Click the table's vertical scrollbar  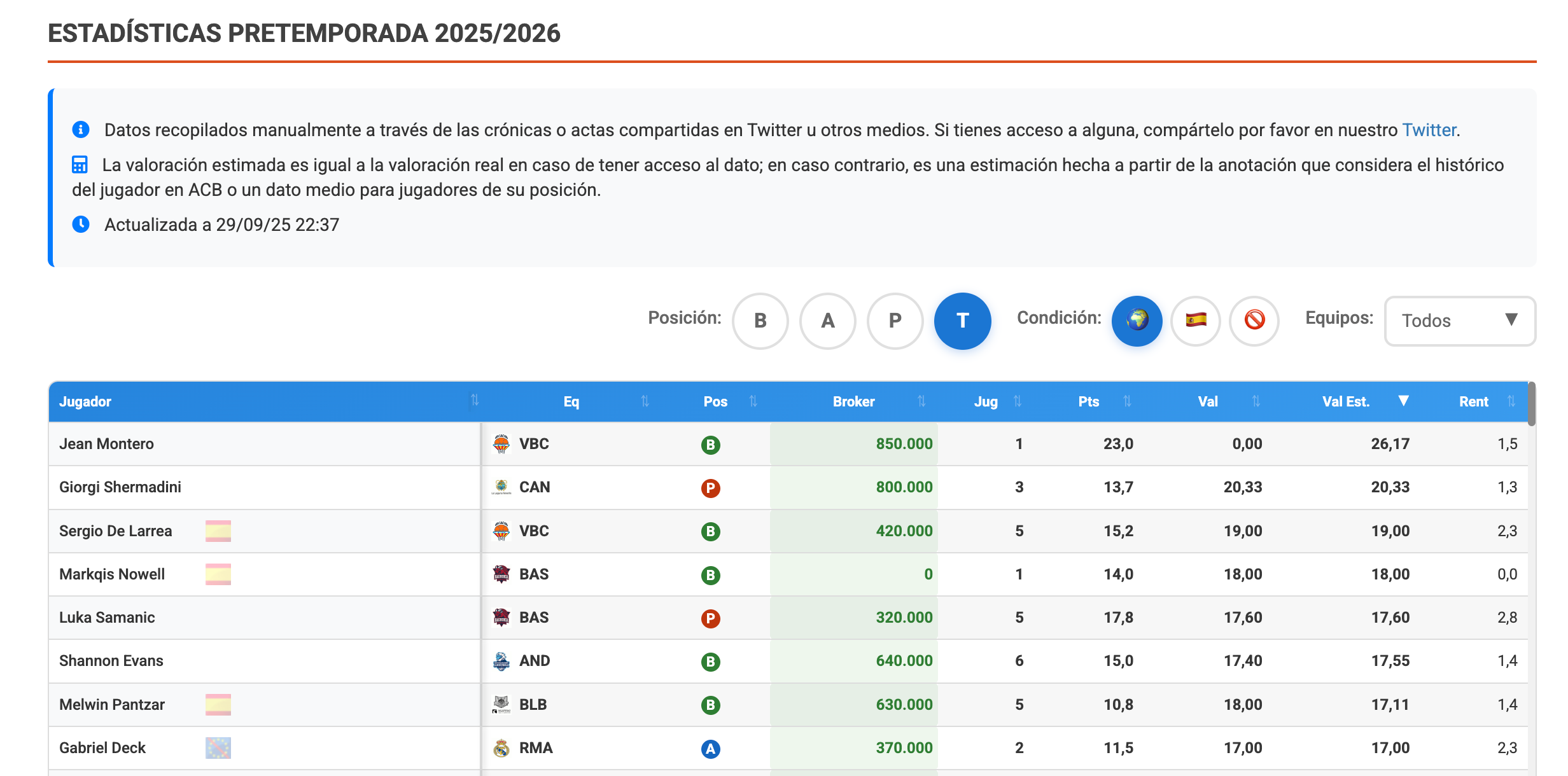[1532, 405]
